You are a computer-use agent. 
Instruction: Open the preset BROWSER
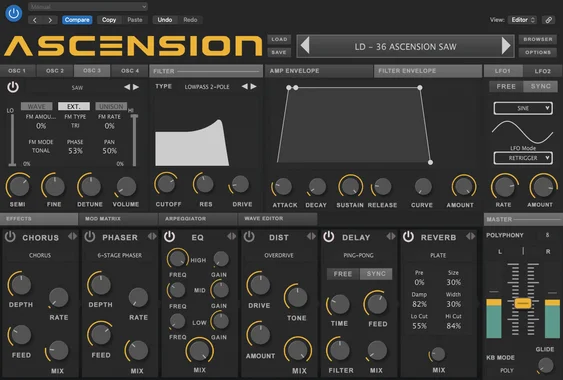point(538,40)
